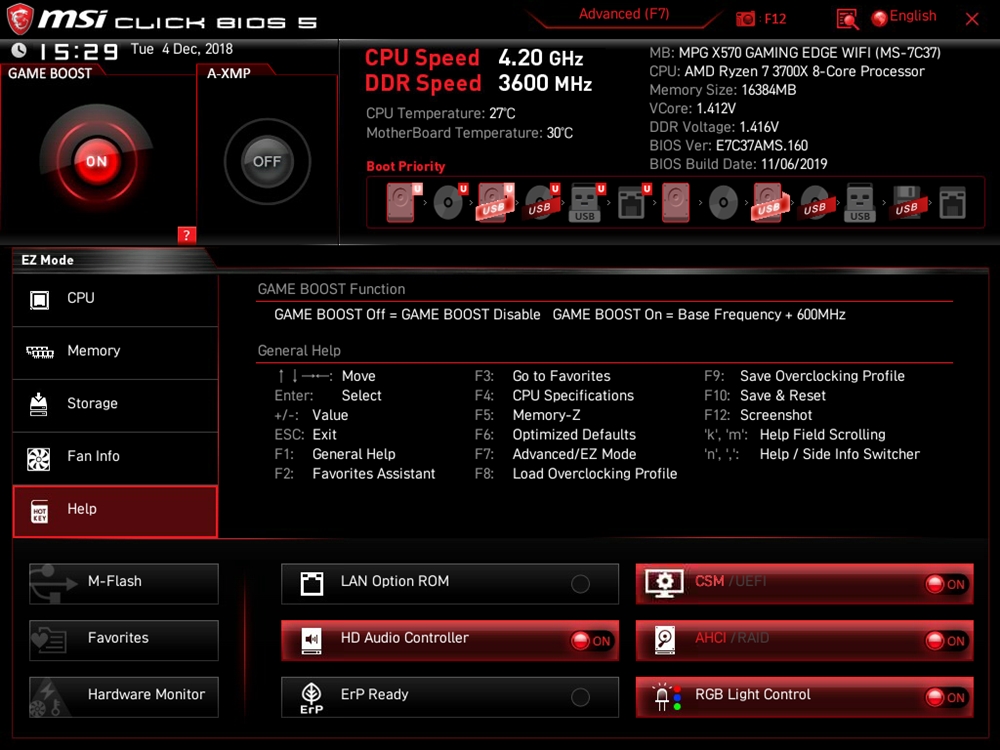
Task: Click the legacy hard disk boot icon without U badge
Action: (675, 202)
